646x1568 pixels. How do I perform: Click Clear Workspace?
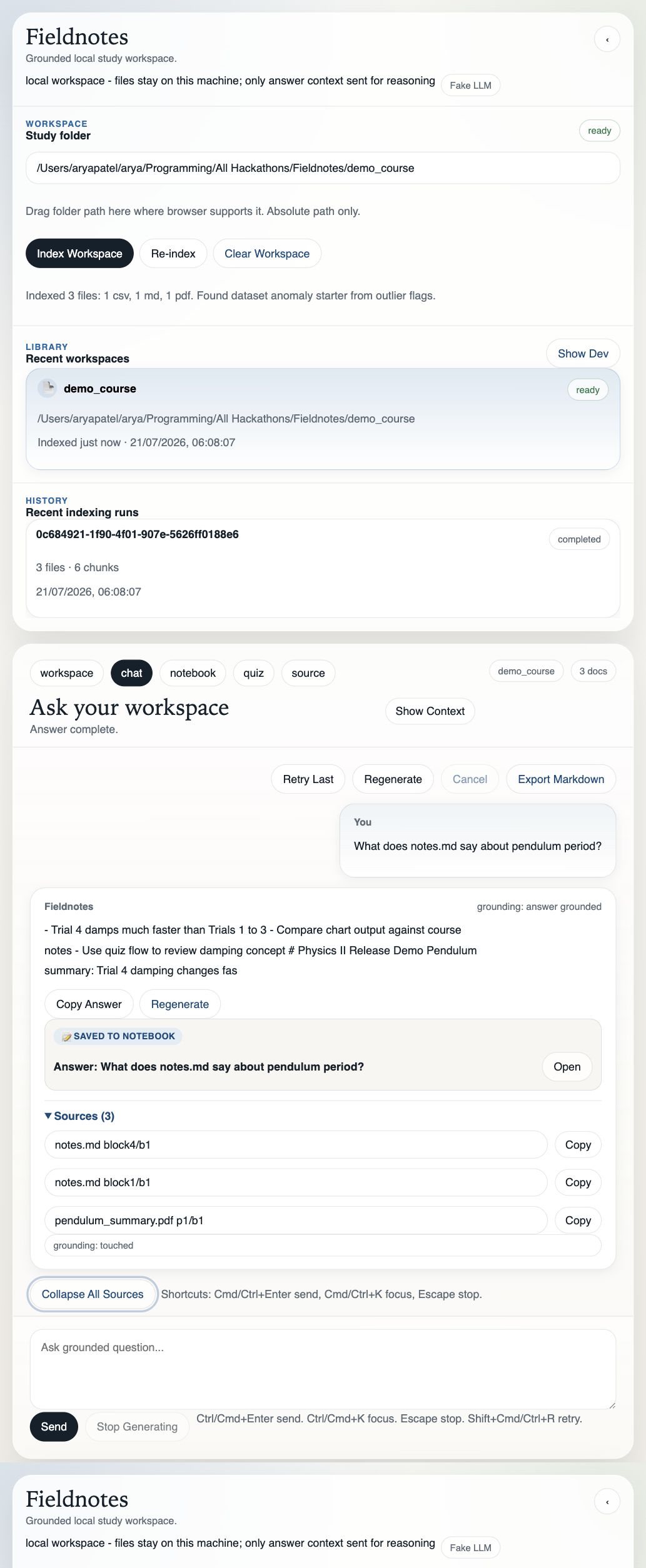(x=267, y=254)
